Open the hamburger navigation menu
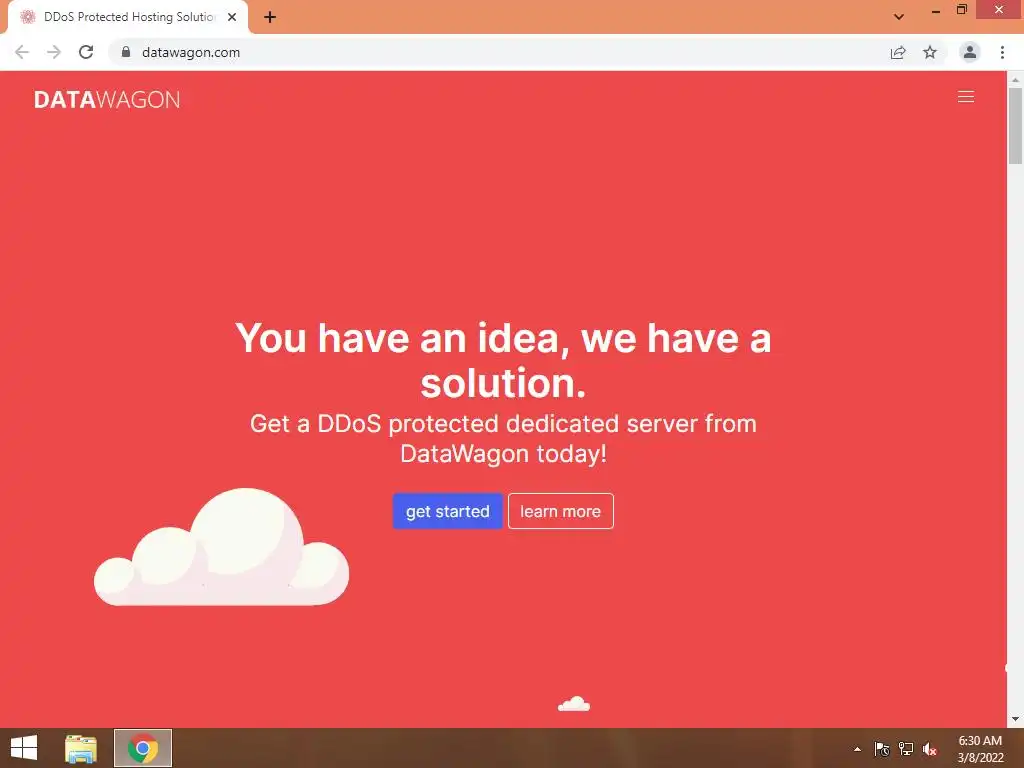1024x768 pixels. click(965, 97)
